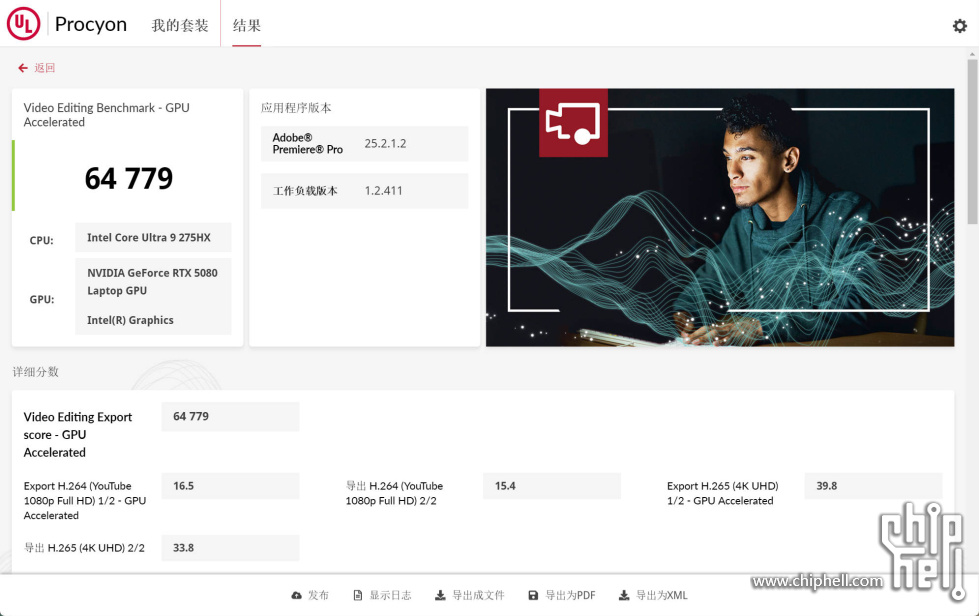Click the 应用程序版本 heading
This screenshot has width=979, height=616.
point(296,108)
